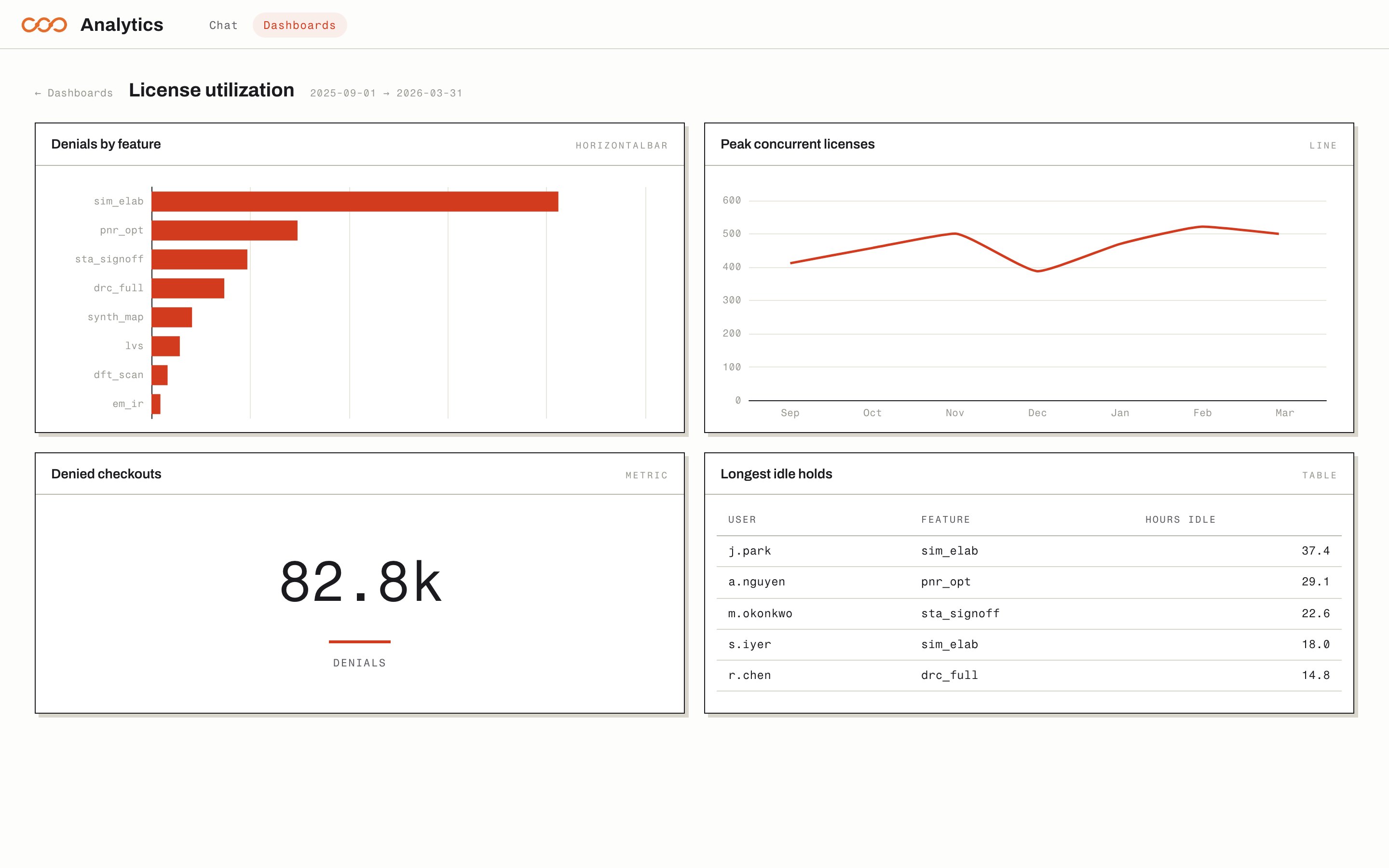
Task: Click the Denied checkouts panel title
Action: click(106, 474)
